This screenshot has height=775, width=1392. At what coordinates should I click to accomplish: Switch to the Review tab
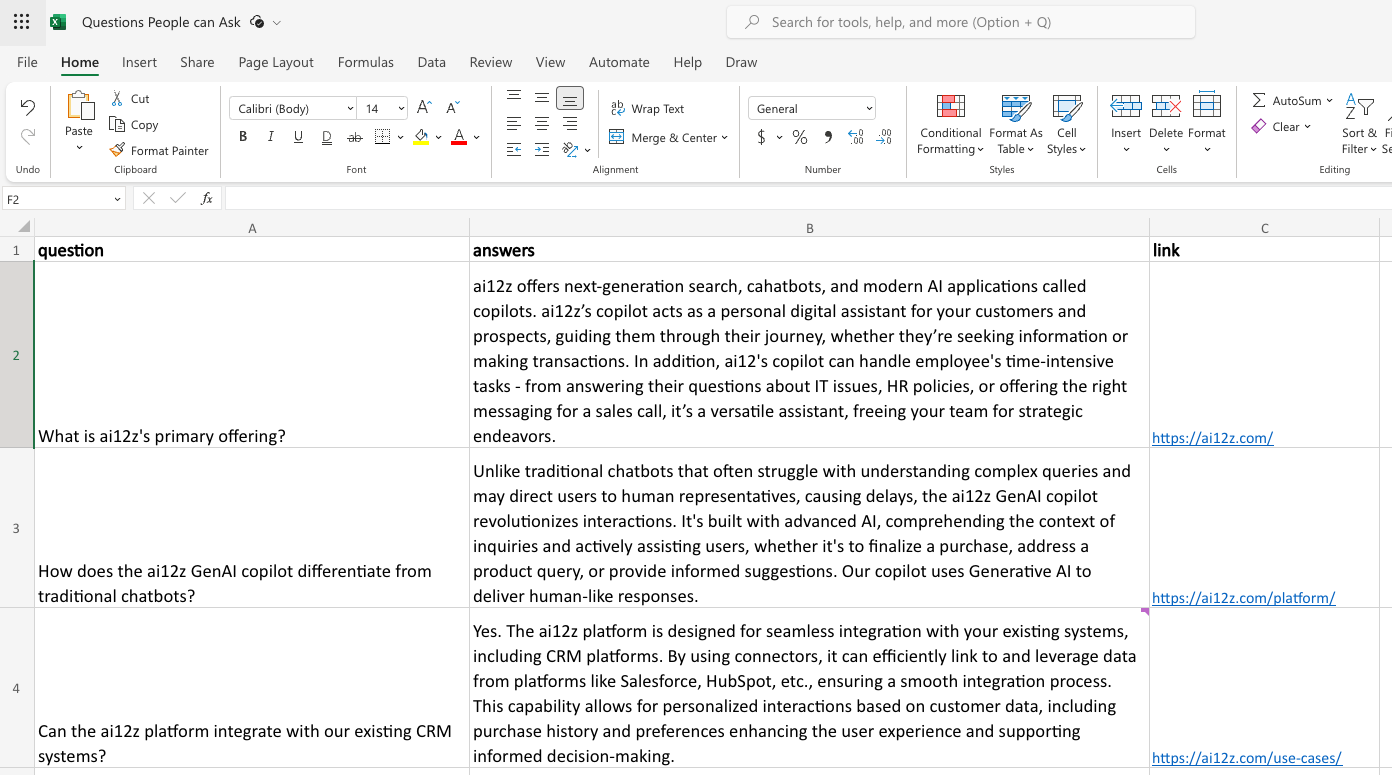click(x=491, y=62)
